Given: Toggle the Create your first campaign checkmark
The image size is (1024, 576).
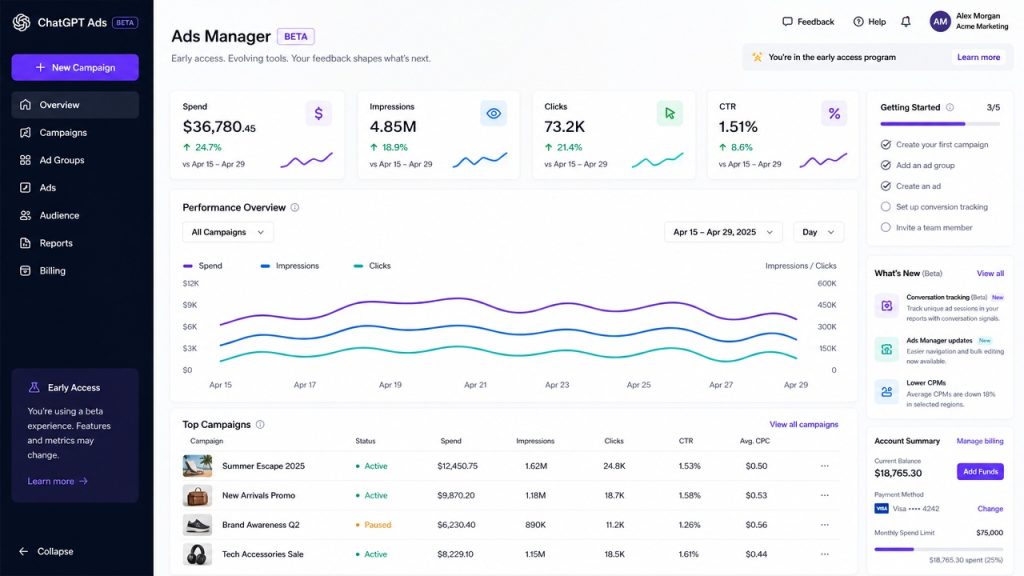Looking at the screenshot, I should [886, 144].
